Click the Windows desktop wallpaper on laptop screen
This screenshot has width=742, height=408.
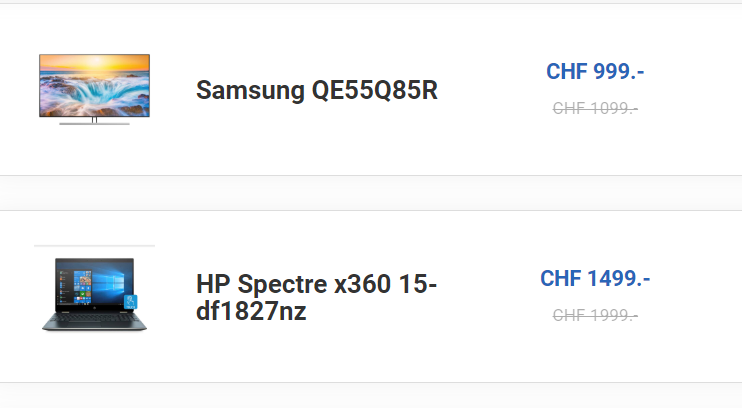coord(113,284)
